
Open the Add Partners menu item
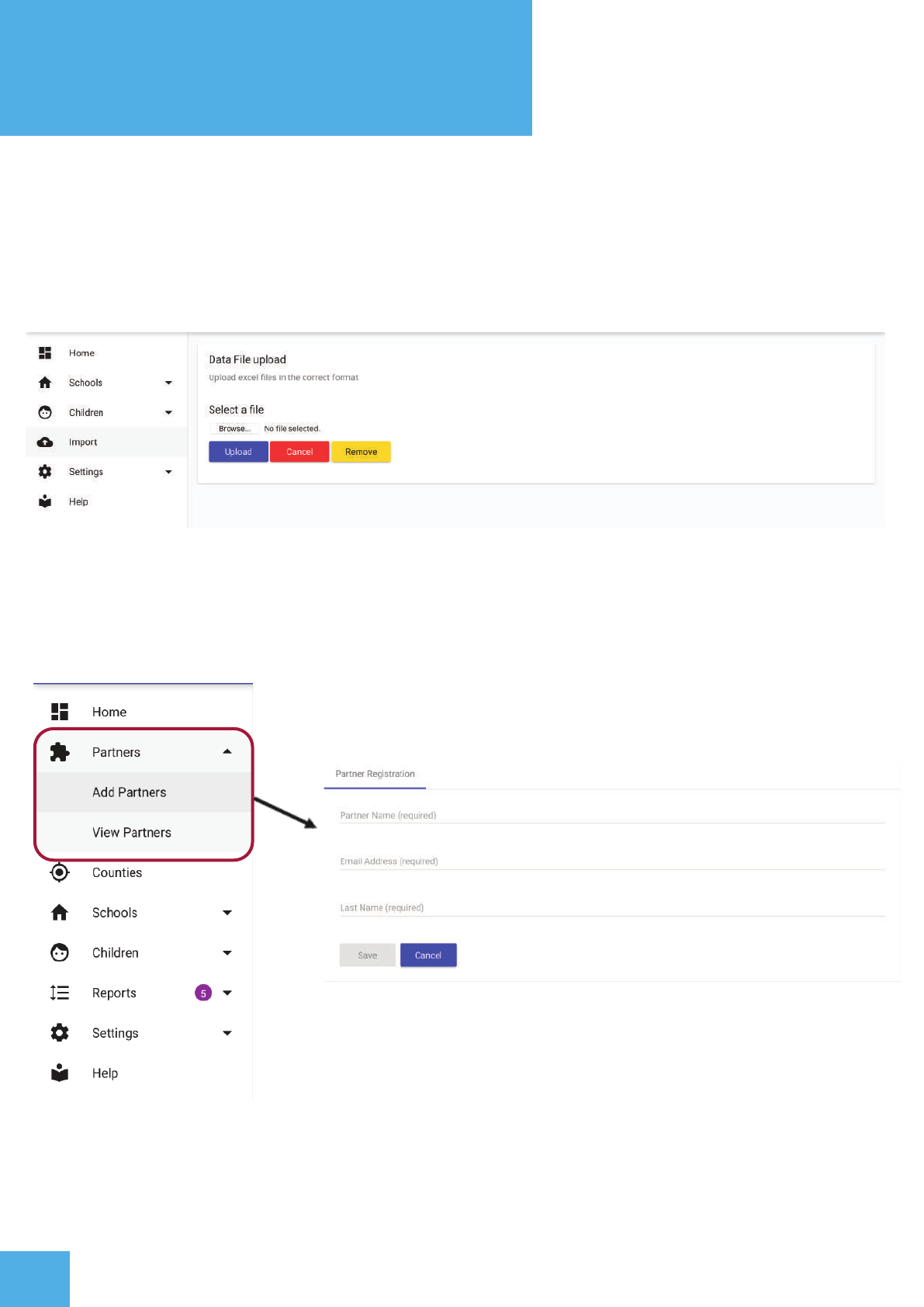point(130,792)
